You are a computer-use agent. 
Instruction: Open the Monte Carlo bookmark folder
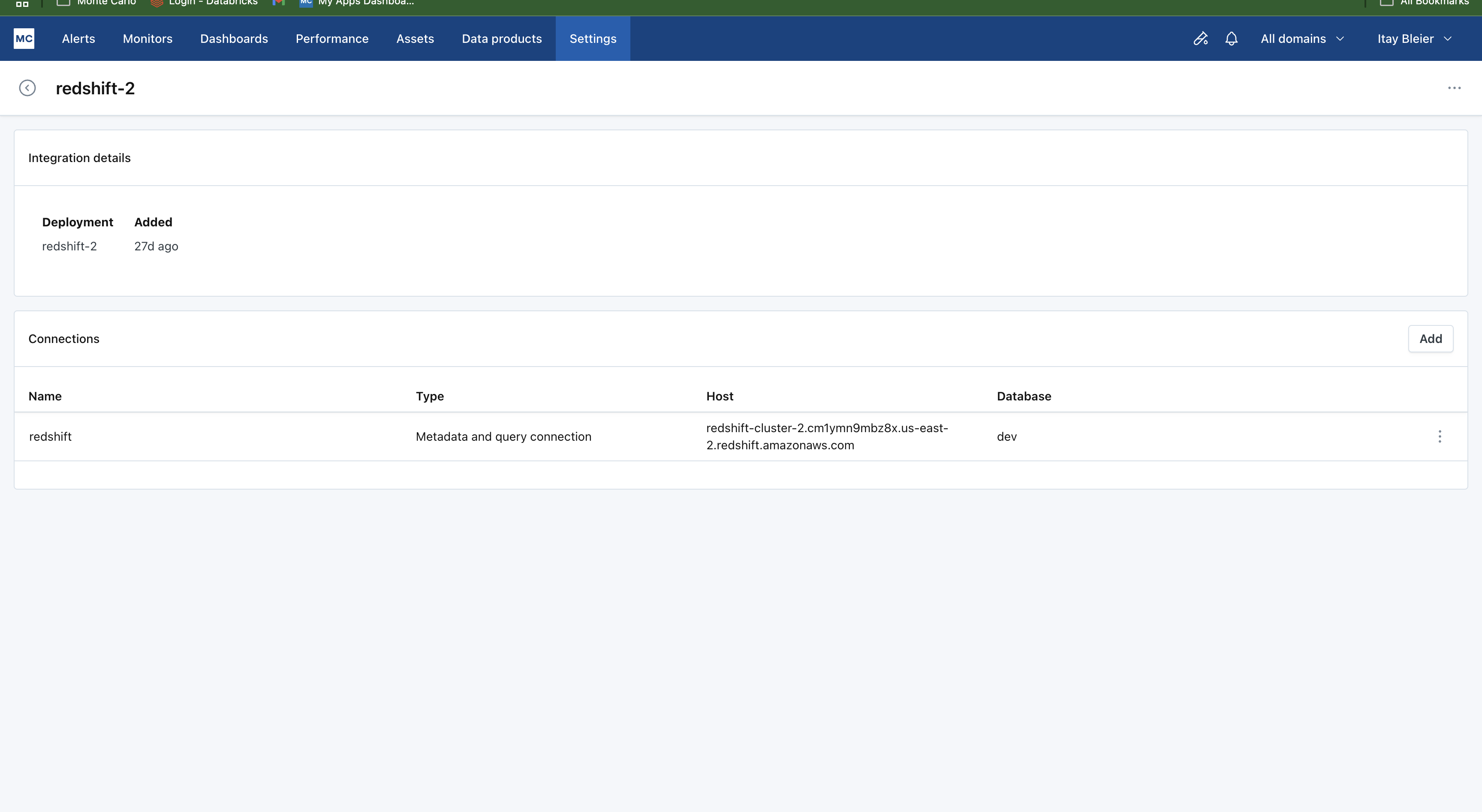pos(96,3)
